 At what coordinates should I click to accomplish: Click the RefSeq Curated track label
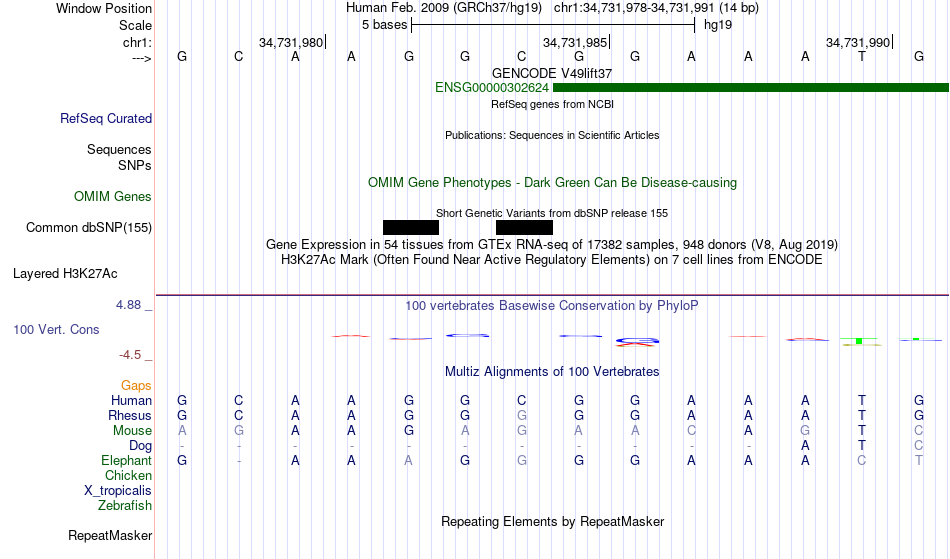pos(105,119)
